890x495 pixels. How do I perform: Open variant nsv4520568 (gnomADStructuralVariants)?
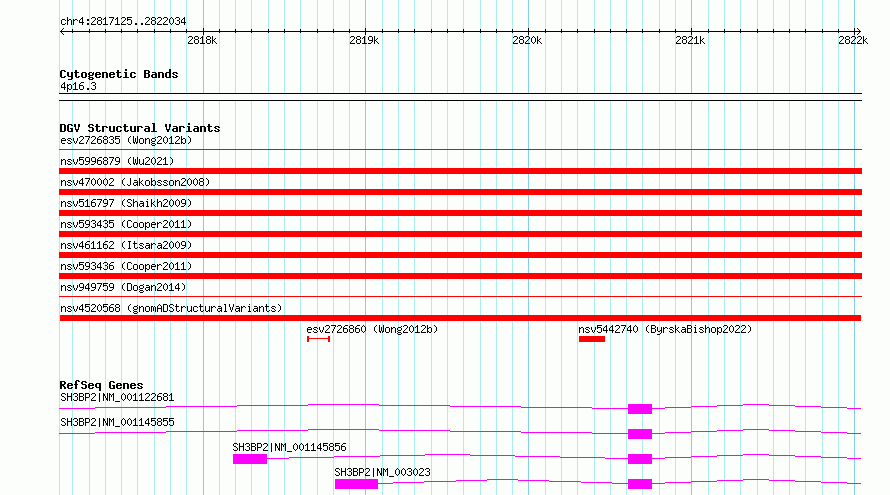click(x=171, y=308)
